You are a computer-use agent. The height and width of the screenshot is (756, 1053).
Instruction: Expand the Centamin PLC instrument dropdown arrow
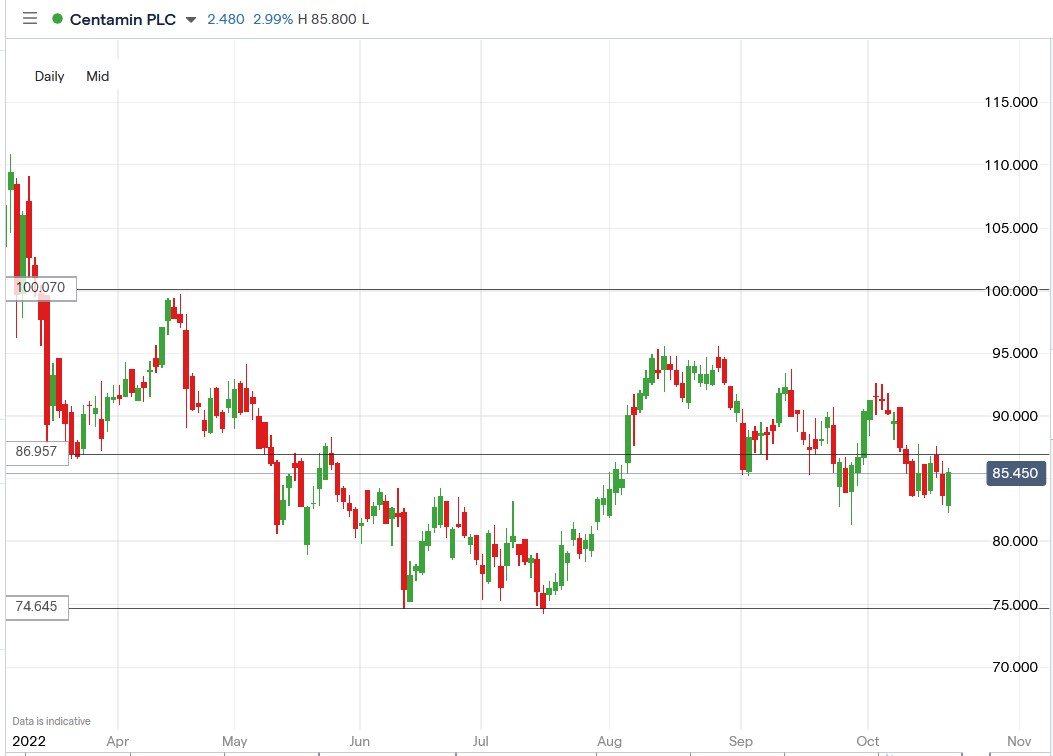(191, 20)
